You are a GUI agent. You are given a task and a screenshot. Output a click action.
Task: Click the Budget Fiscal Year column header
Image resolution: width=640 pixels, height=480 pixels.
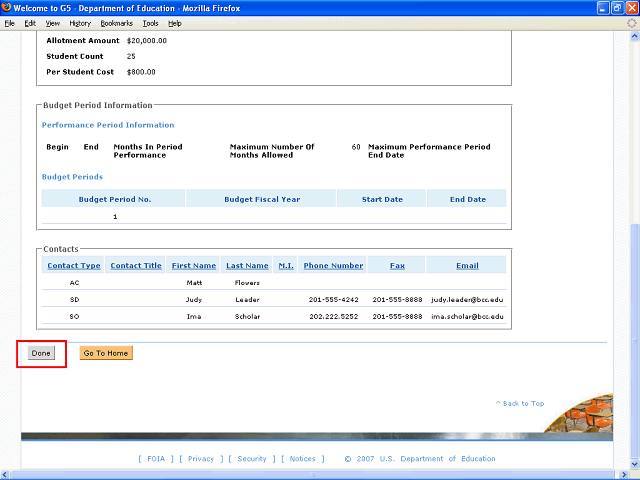262,199
